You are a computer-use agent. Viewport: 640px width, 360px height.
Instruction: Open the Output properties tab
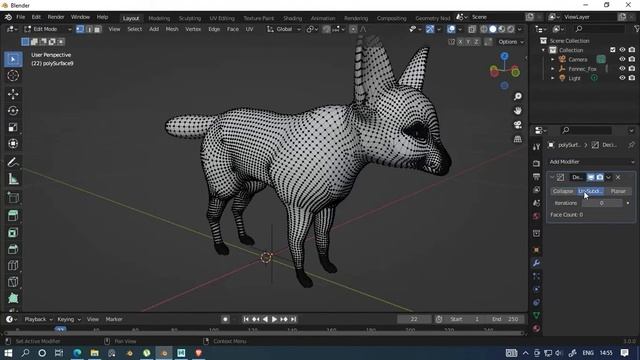536,177
